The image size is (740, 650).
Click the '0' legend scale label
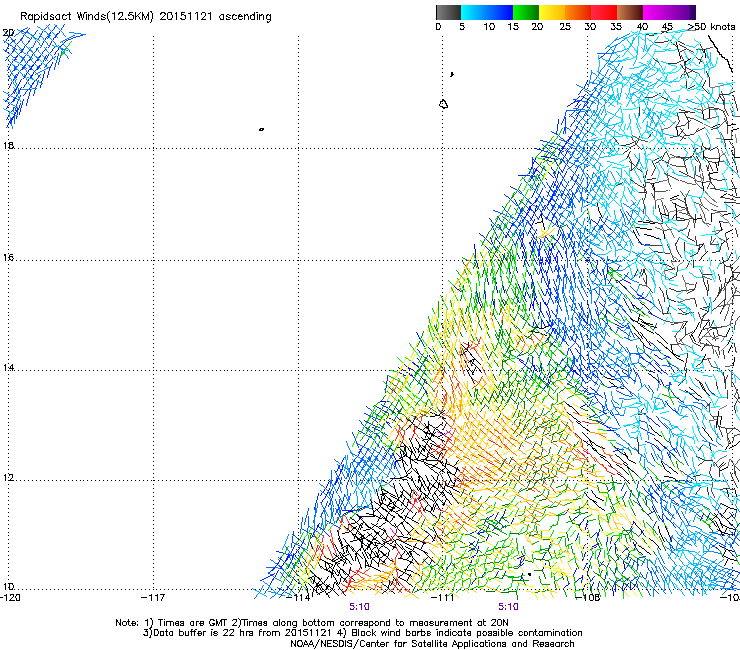point(438,27)
